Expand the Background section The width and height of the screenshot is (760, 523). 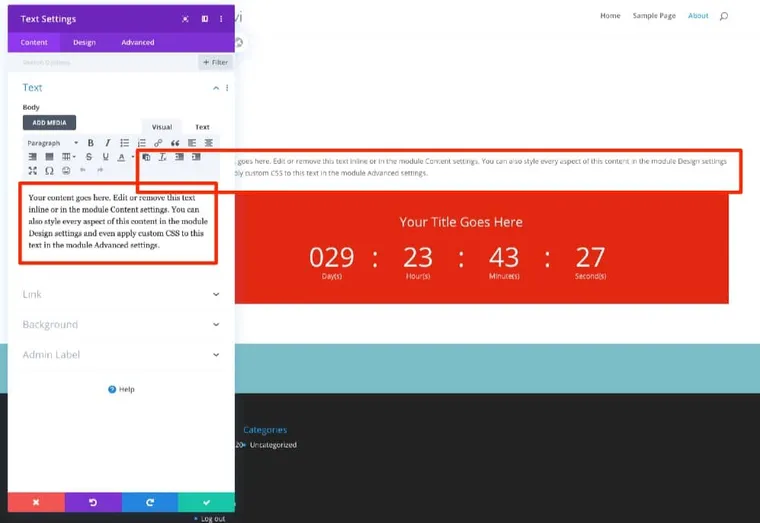121,324
